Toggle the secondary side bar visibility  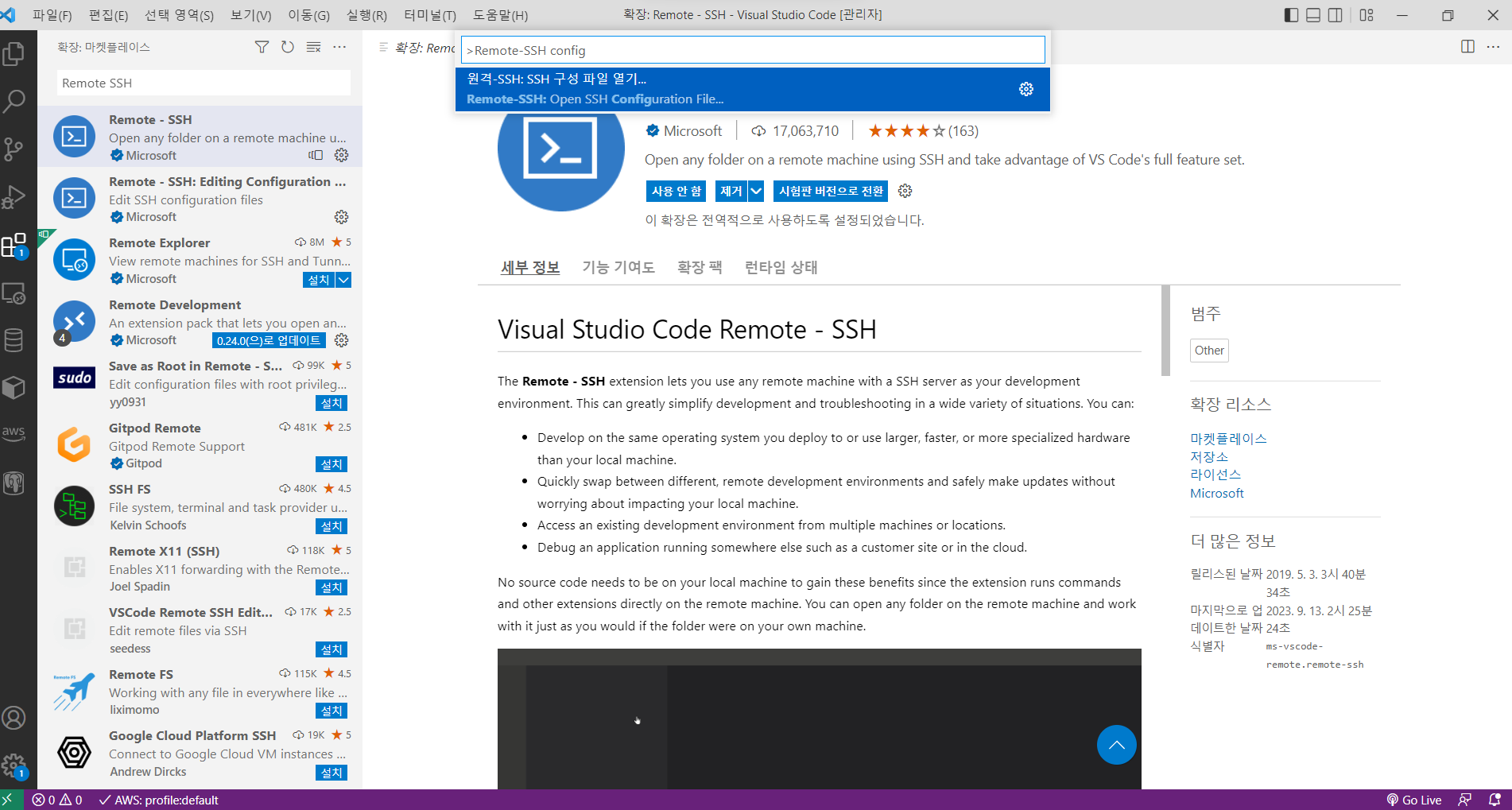pos(1336,15)
